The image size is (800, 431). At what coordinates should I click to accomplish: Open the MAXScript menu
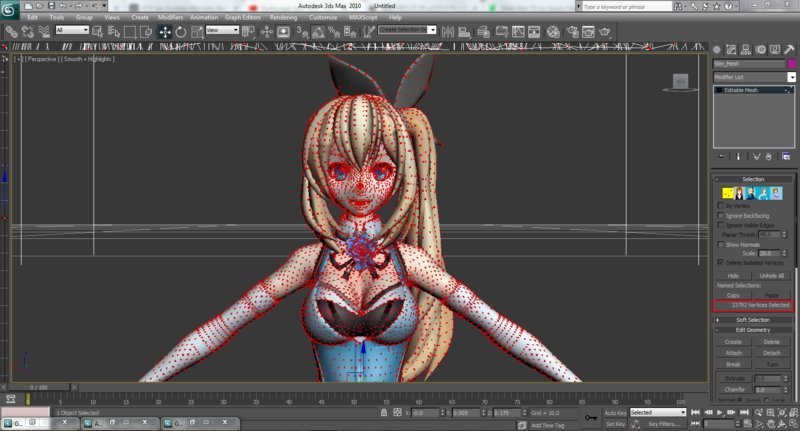tap(363, 17)
